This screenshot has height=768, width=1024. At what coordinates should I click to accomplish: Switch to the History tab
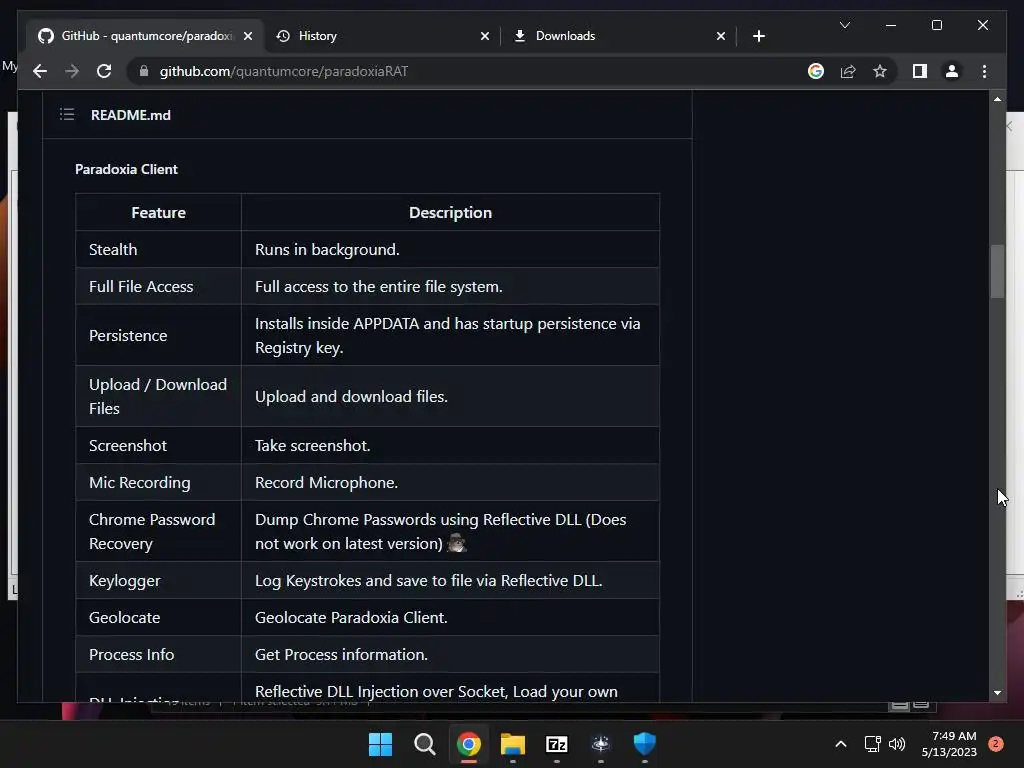pos(382,36)
